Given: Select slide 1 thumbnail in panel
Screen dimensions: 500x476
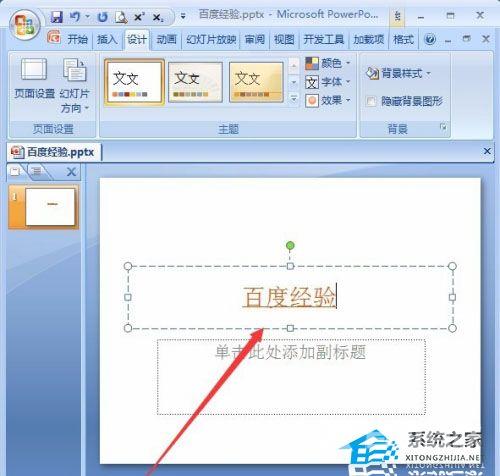Looking at the screenshot, I should pyautogui.click(x=50, y=207).
